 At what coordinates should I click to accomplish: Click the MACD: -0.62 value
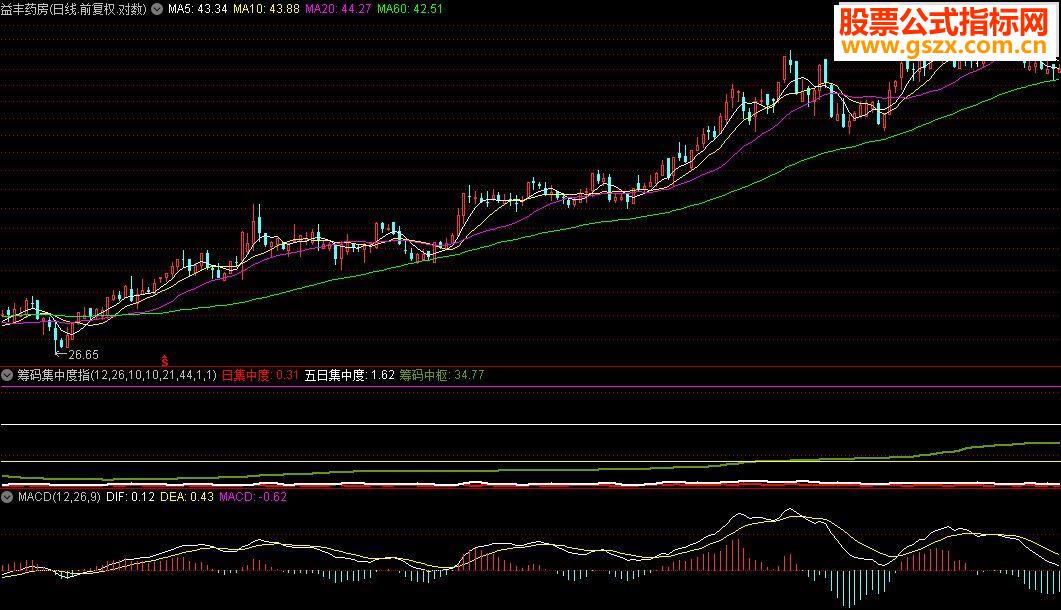point(253,497)
